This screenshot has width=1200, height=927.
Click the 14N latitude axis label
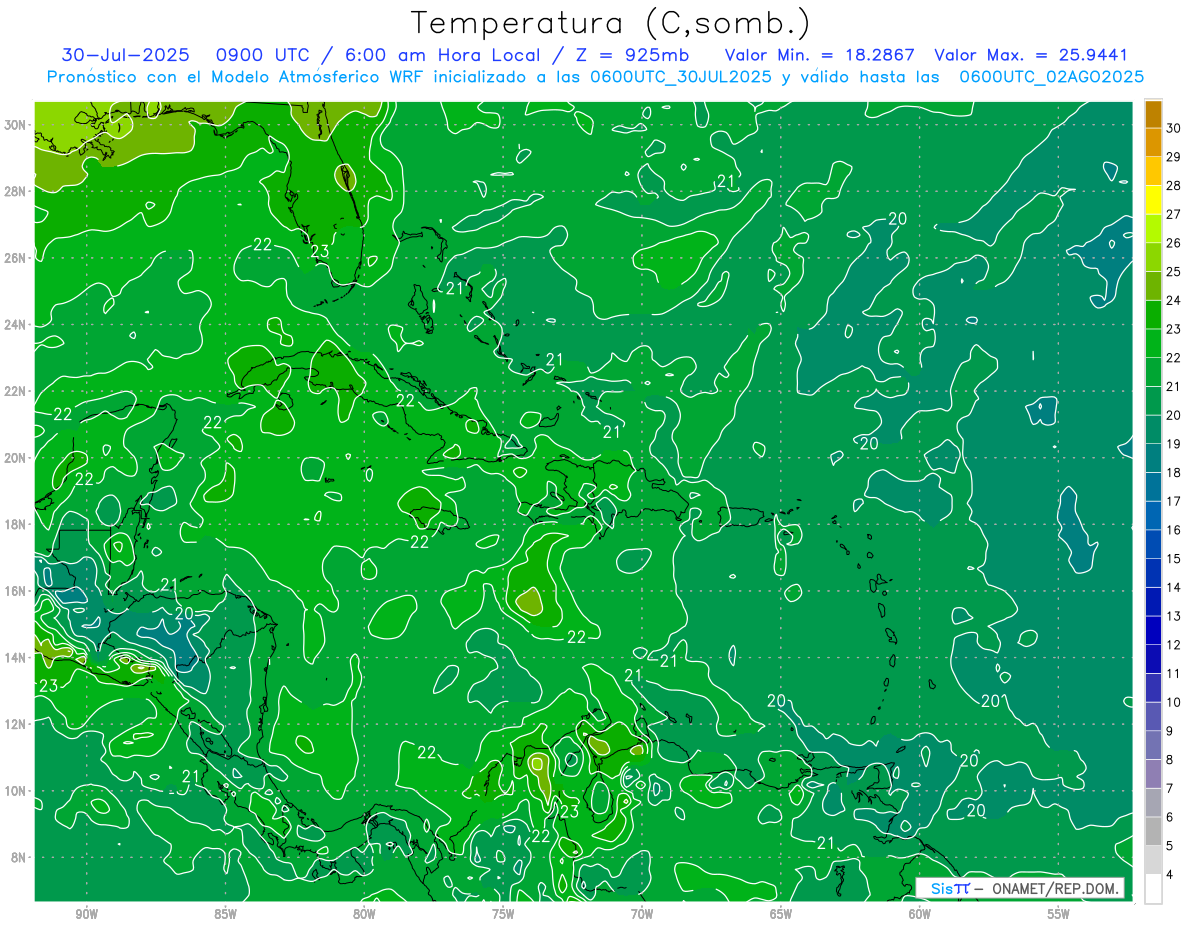pos(17,657)
